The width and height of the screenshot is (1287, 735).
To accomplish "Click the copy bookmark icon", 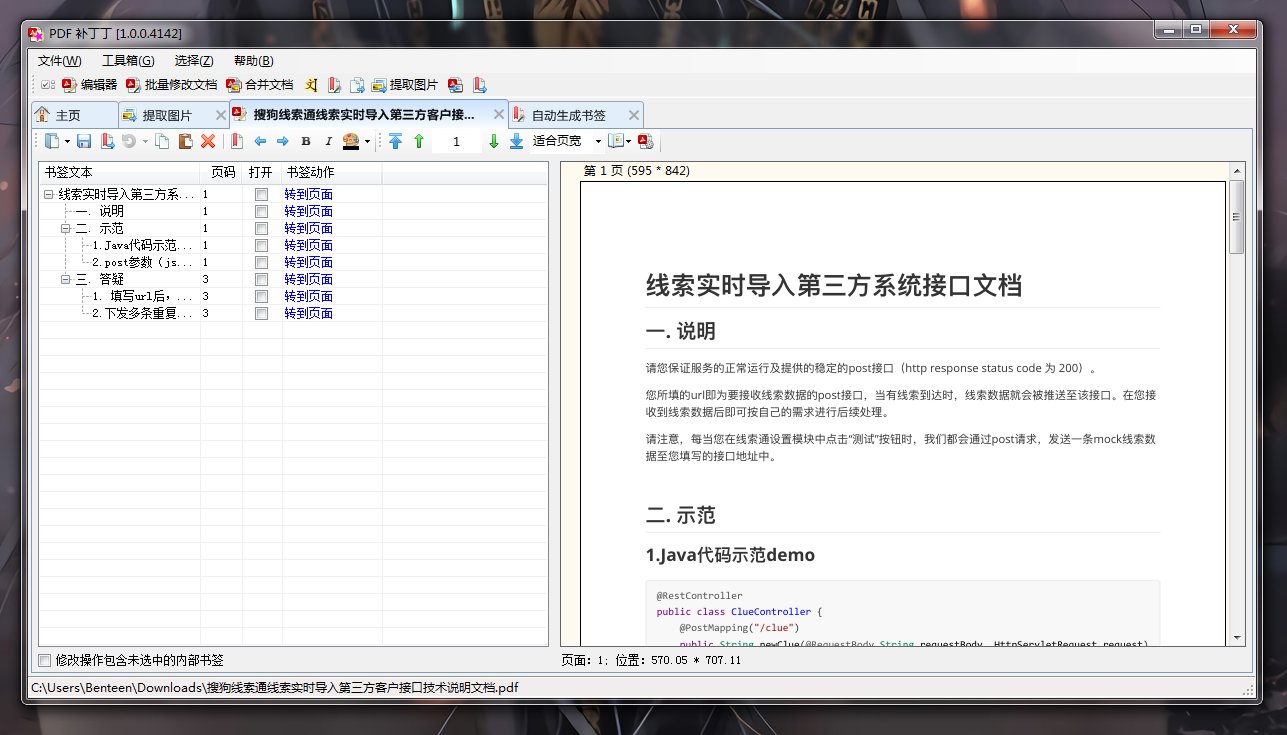I will click(163, 142).
